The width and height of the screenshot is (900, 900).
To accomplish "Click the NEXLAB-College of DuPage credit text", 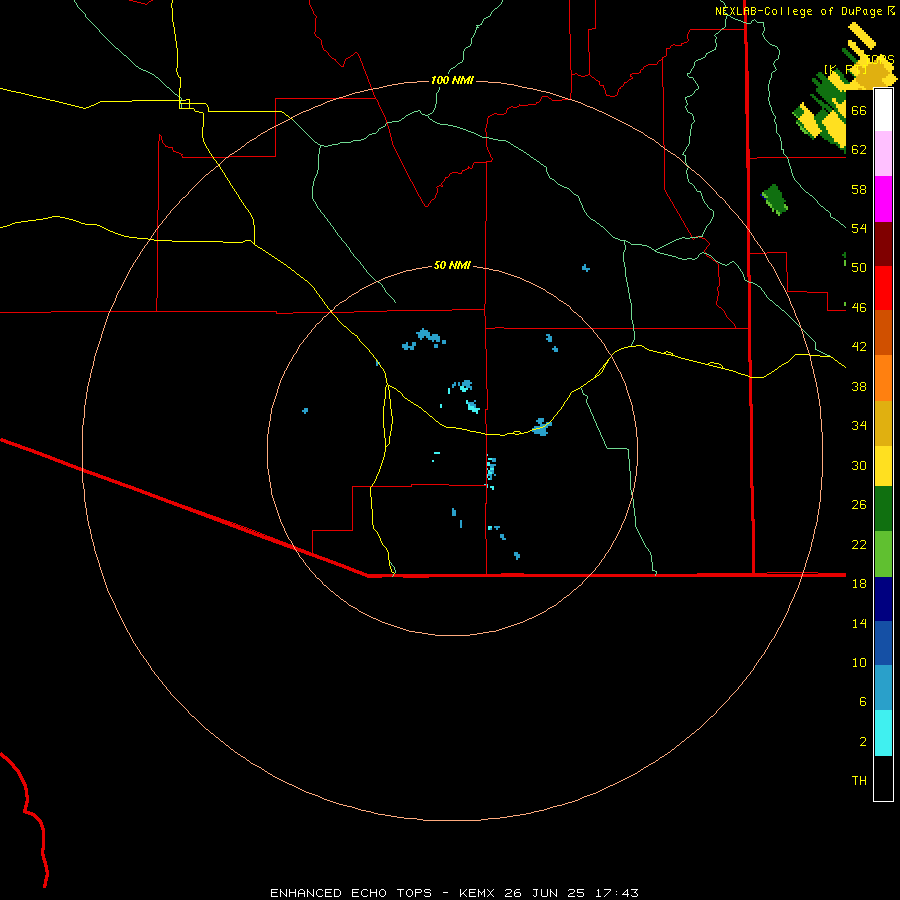I will pos(799,11).
